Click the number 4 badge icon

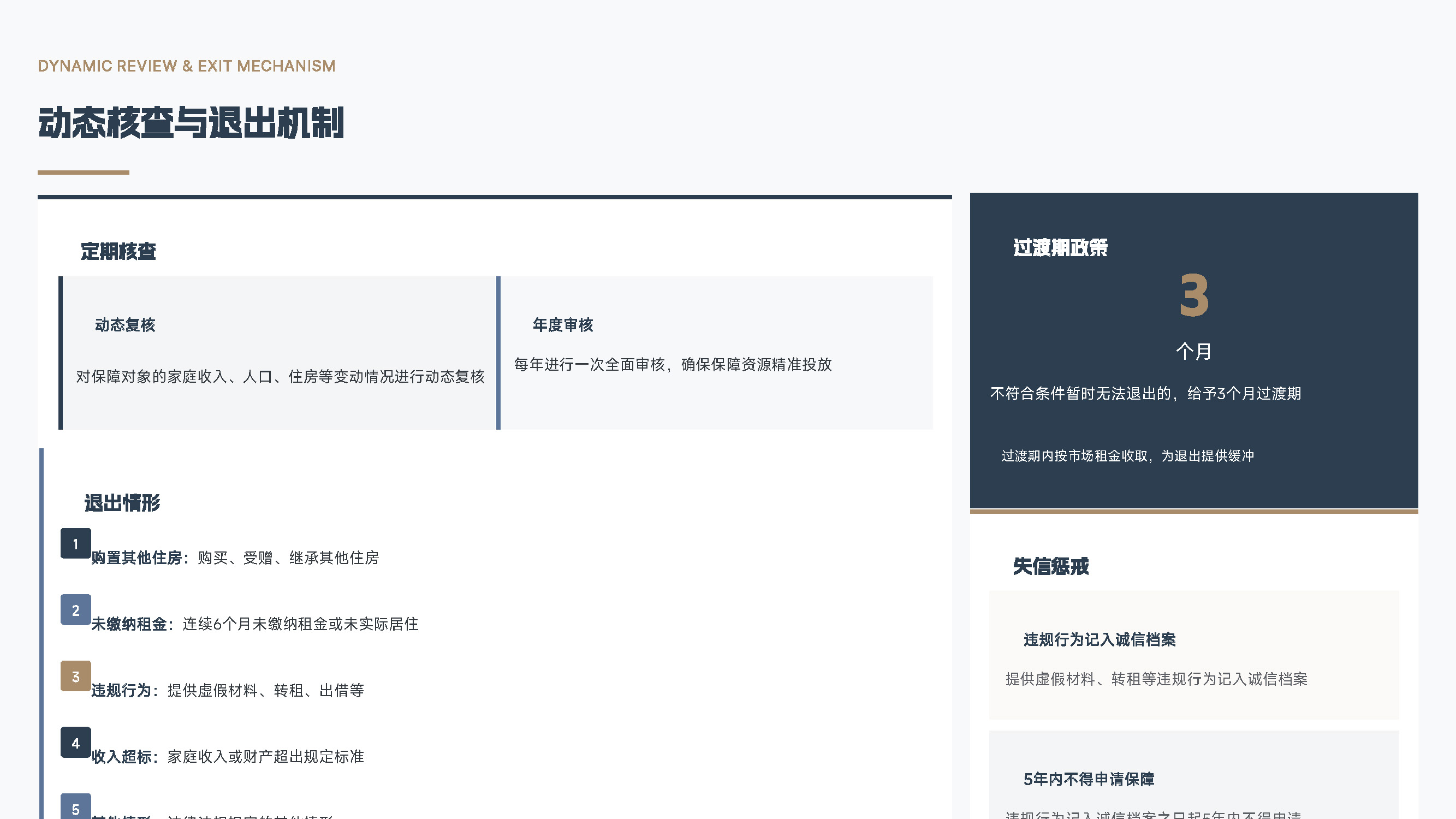pos(76,742)
